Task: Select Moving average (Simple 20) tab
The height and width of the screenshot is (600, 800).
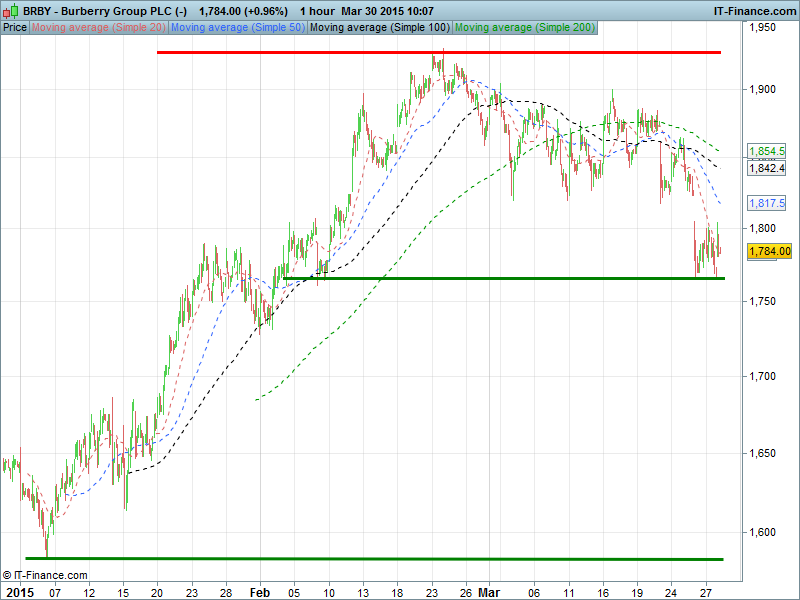Action: (x=99, y=27)
